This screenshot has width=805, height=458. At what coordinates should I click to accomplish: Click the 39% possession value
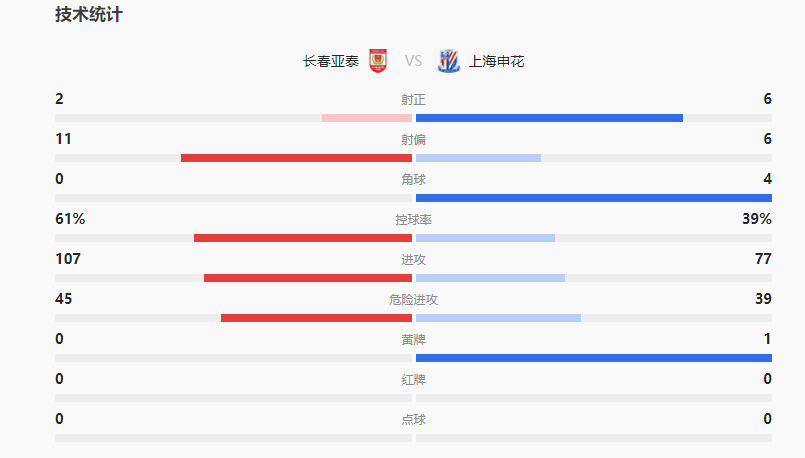click(x=757, y=219)
